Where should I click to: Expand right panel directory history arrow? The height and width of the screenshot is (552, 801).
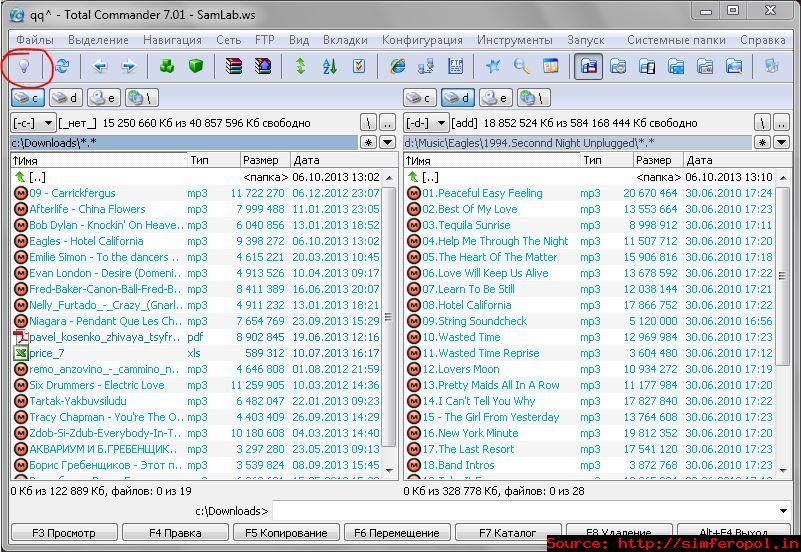click(782, 142)
